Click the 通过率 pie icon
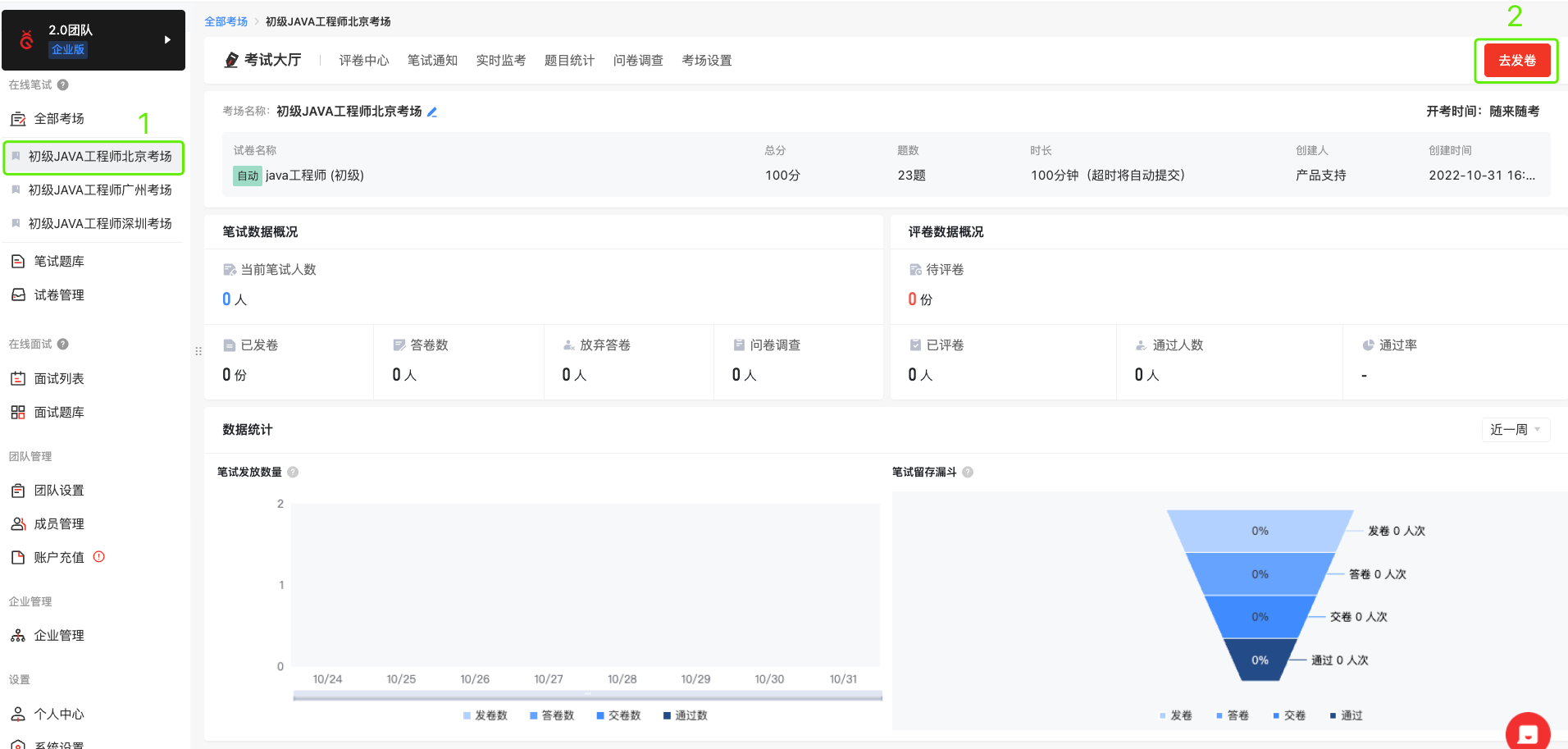 pos(1368,345)
